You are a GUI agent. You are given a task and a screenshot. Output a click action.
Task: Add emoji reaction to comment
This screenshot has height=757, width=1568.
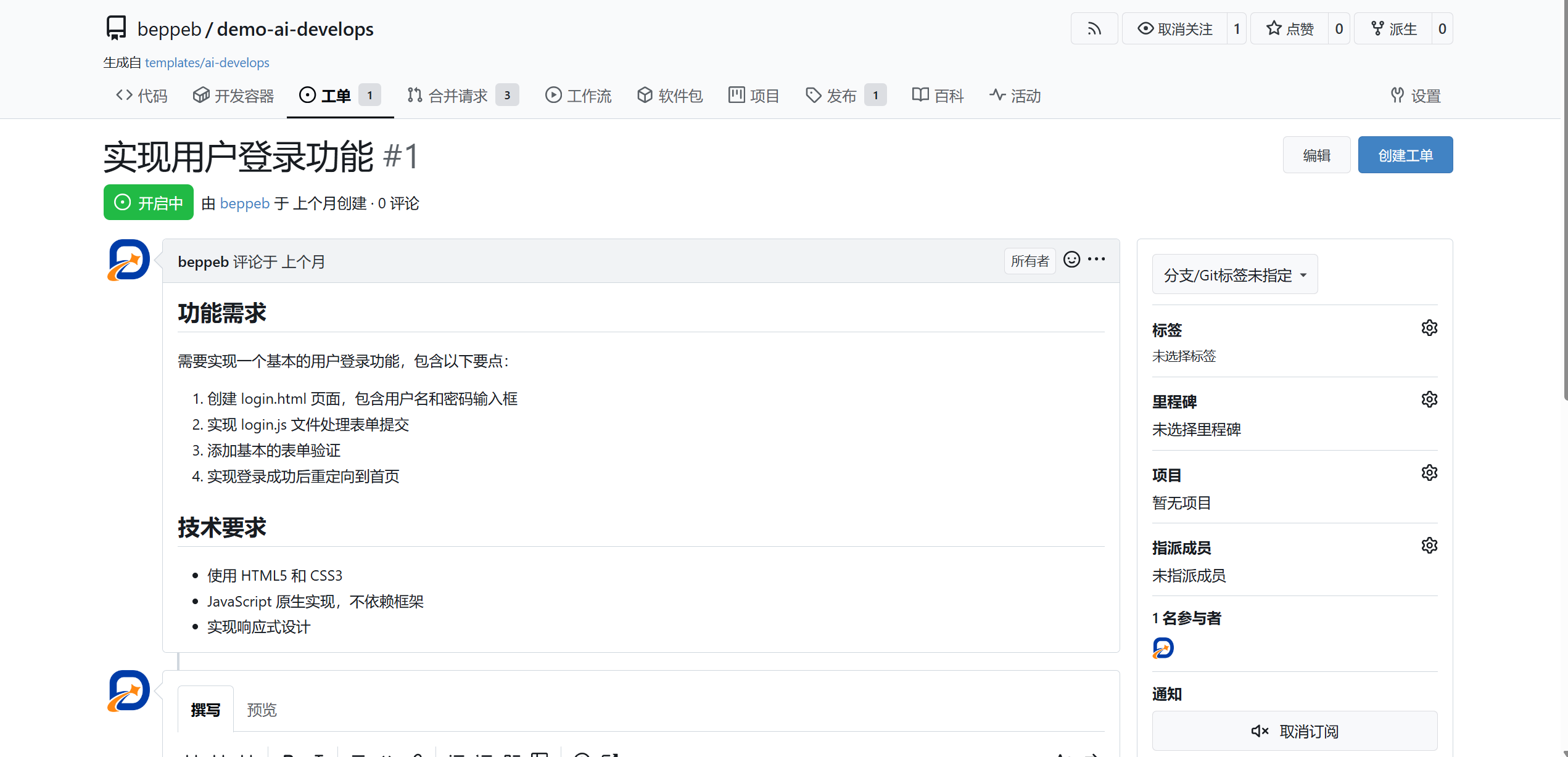coord(1071,260)
